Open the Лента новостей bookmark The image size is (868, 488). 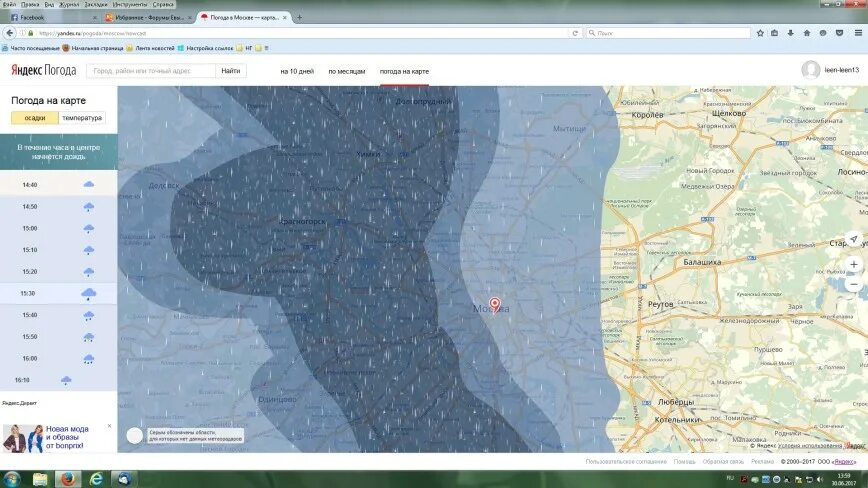tap(150, 48)
